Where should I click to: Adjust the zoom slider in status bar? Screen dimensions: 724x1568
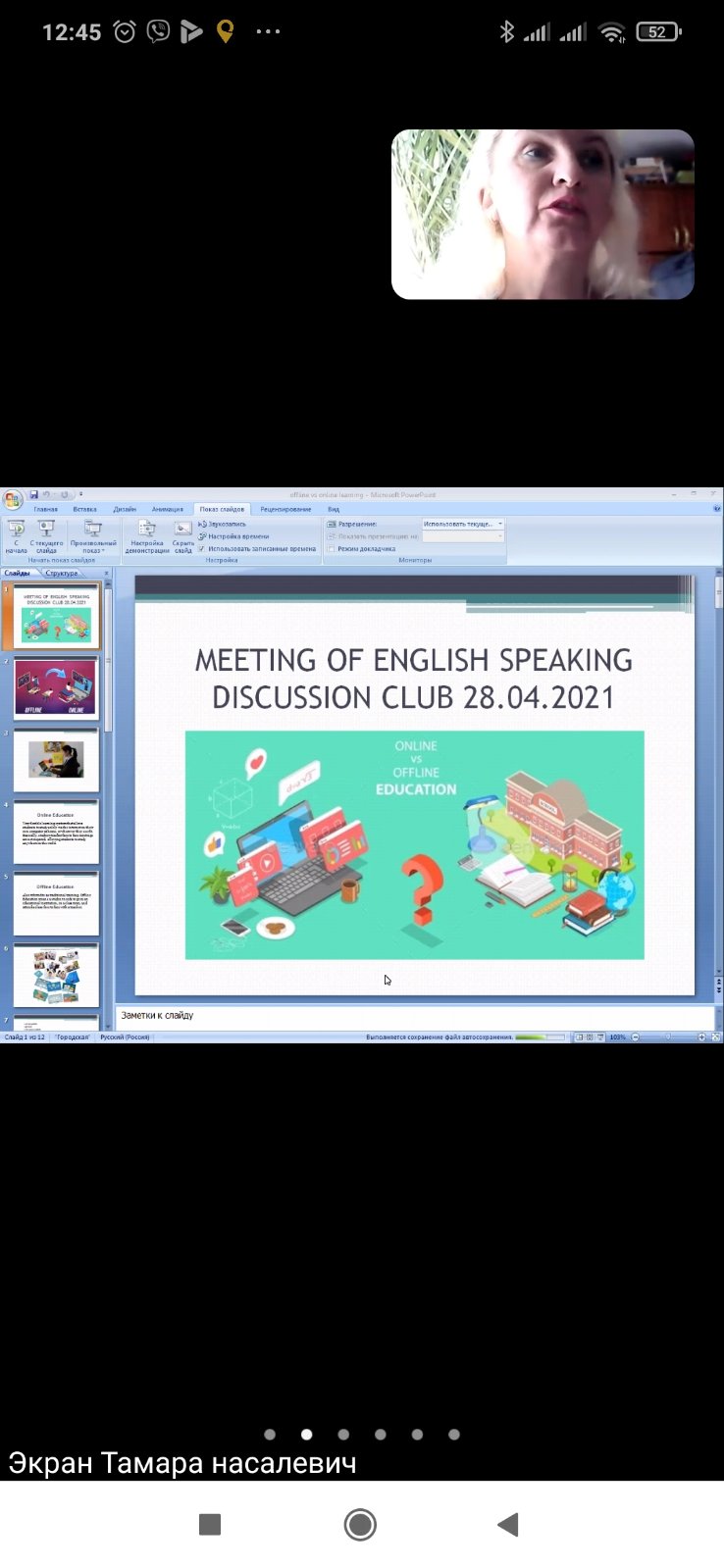pos(668,1037)
